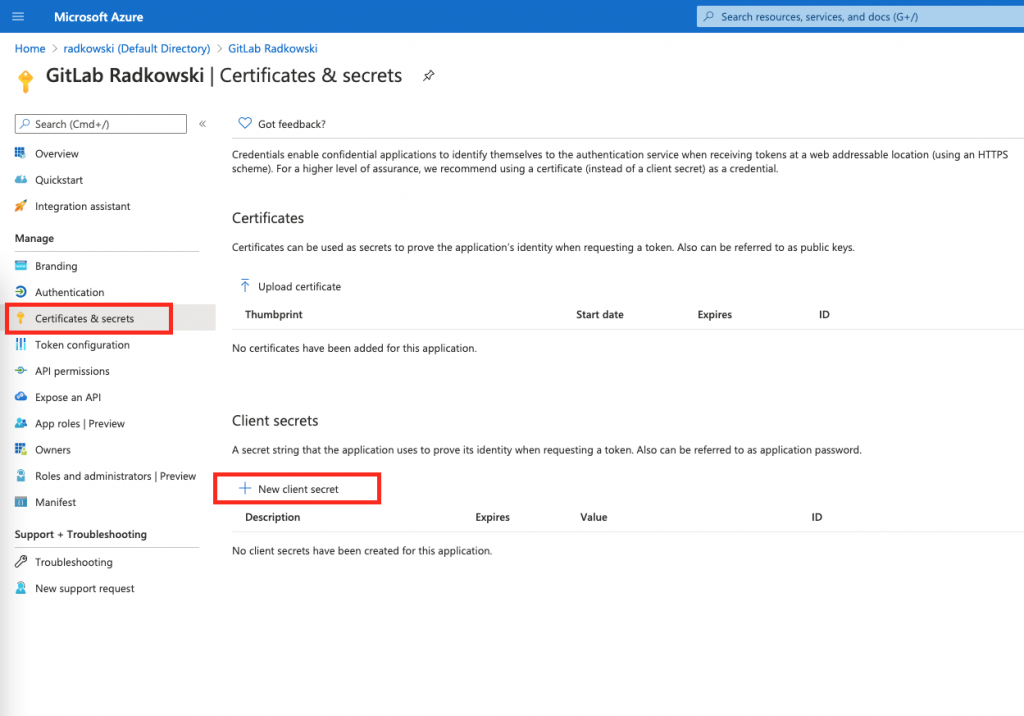Screen dimensions: 1024x716
Task: Click GitLab Radkowski breadcrumb link
Action: point(272,48)
